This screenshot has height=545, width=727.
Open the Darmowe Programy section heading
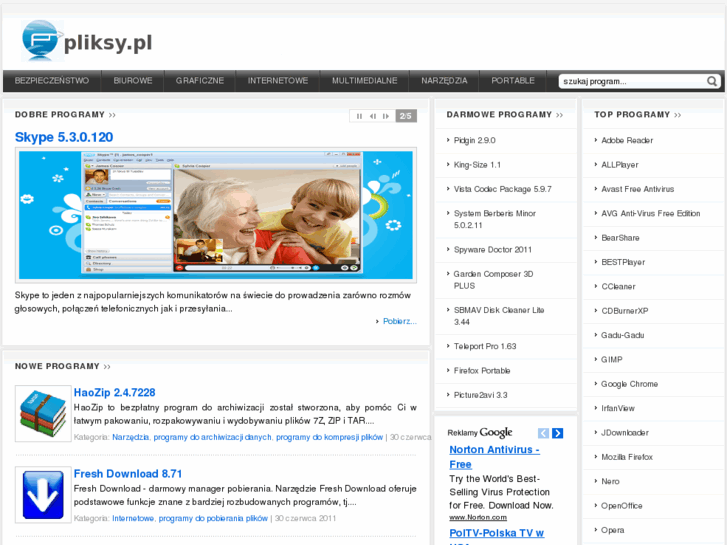[504, 115]
